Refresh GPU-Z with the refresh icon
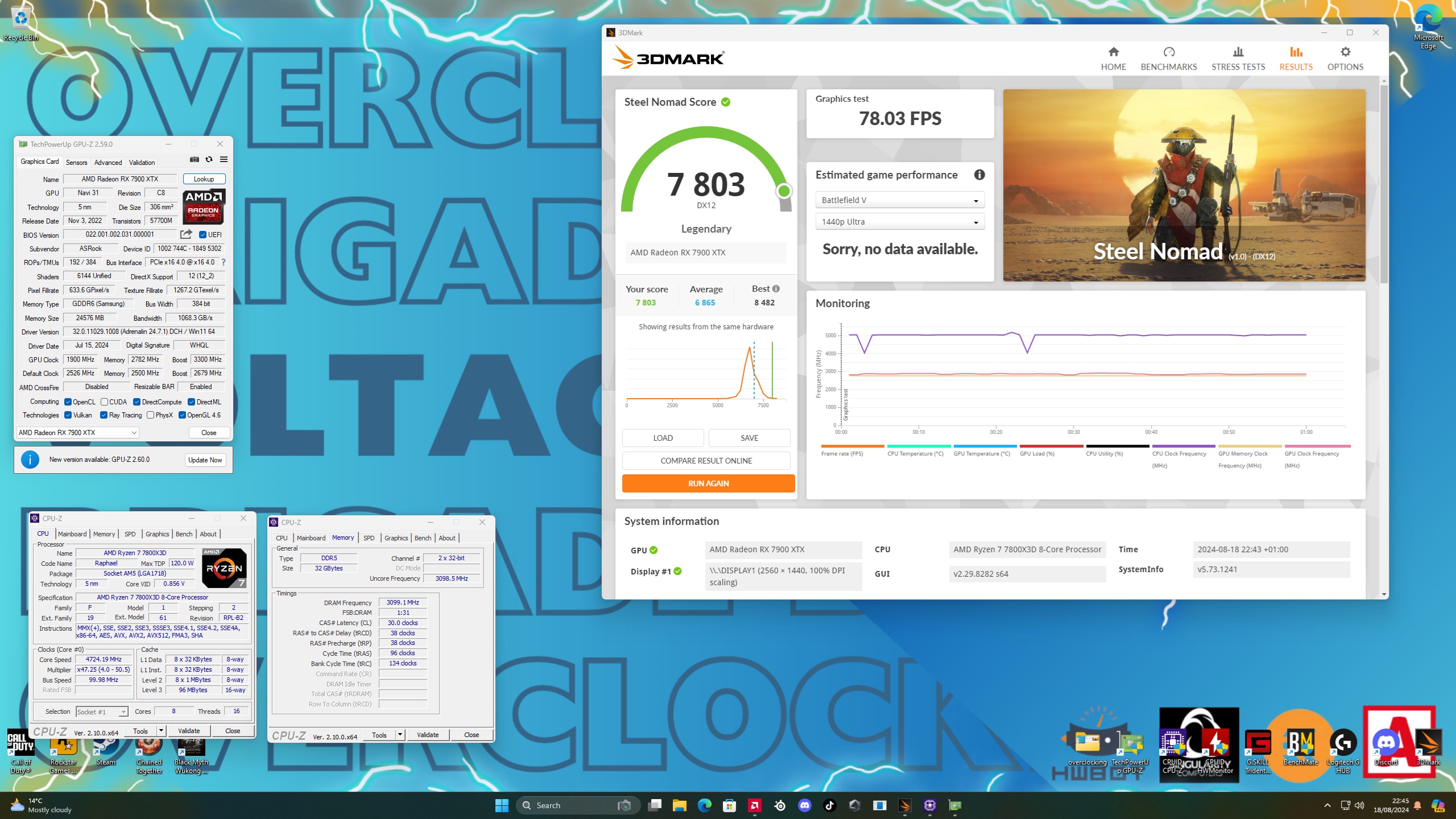The image size is (1456, 819). [209, 160]
